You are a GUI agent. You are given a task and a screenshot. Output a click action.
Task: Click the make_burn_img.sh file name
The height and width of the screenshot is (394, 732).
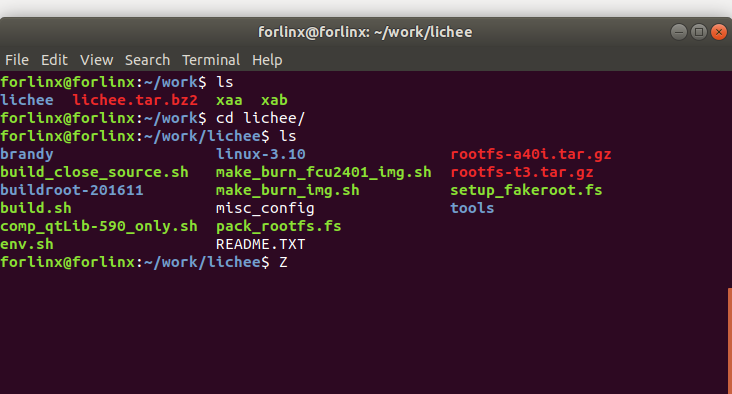(x=288, y=190)
